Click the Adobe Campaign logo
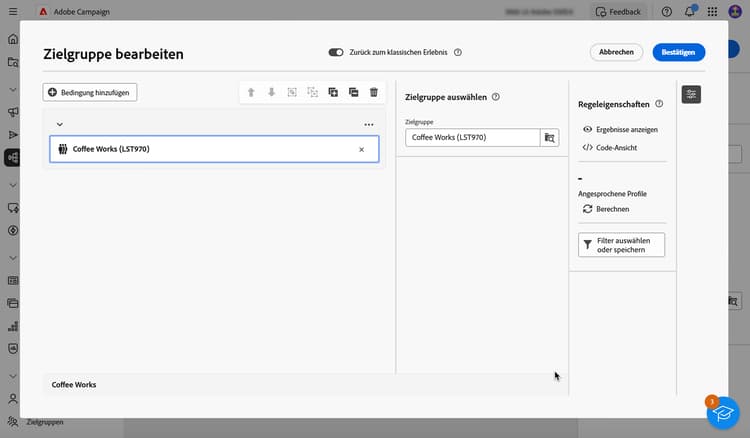Screen dimensions: 750x438 click(x=43, y=11)
